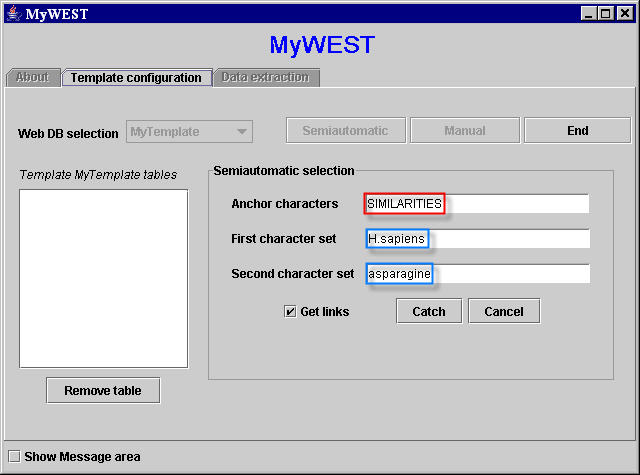Click the Anchor characters label
The height and width of the screenshot is (475, 640).
[x=284, y=204]
